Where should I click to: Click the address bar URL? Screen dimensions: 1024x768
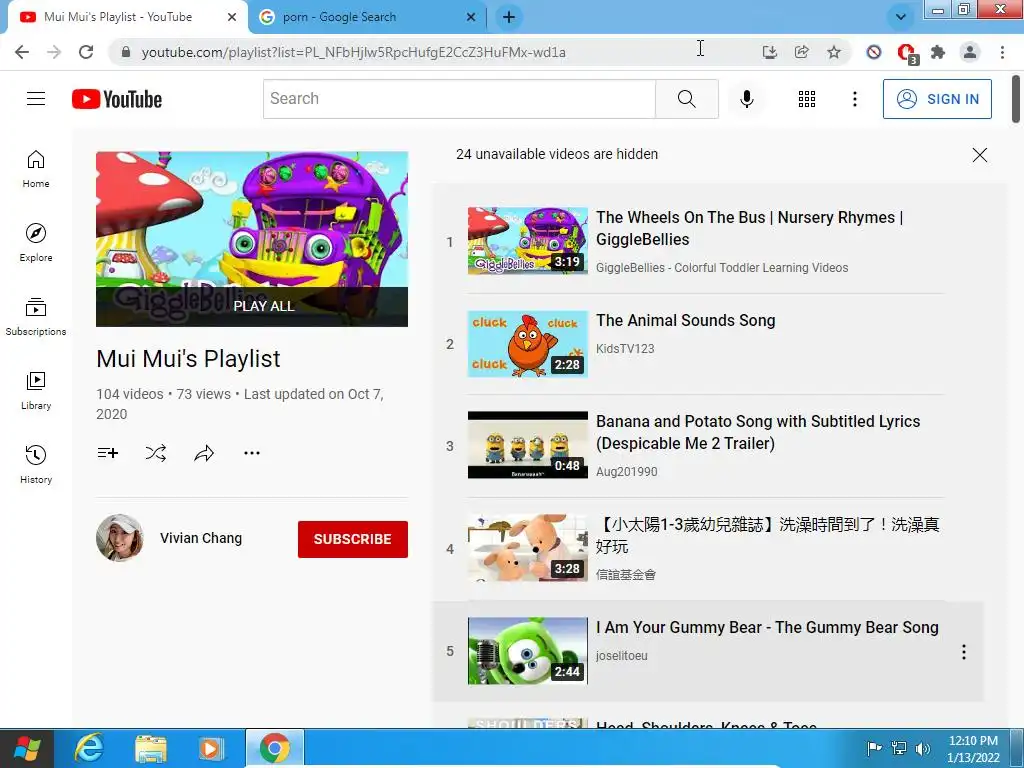pos(353,52)
